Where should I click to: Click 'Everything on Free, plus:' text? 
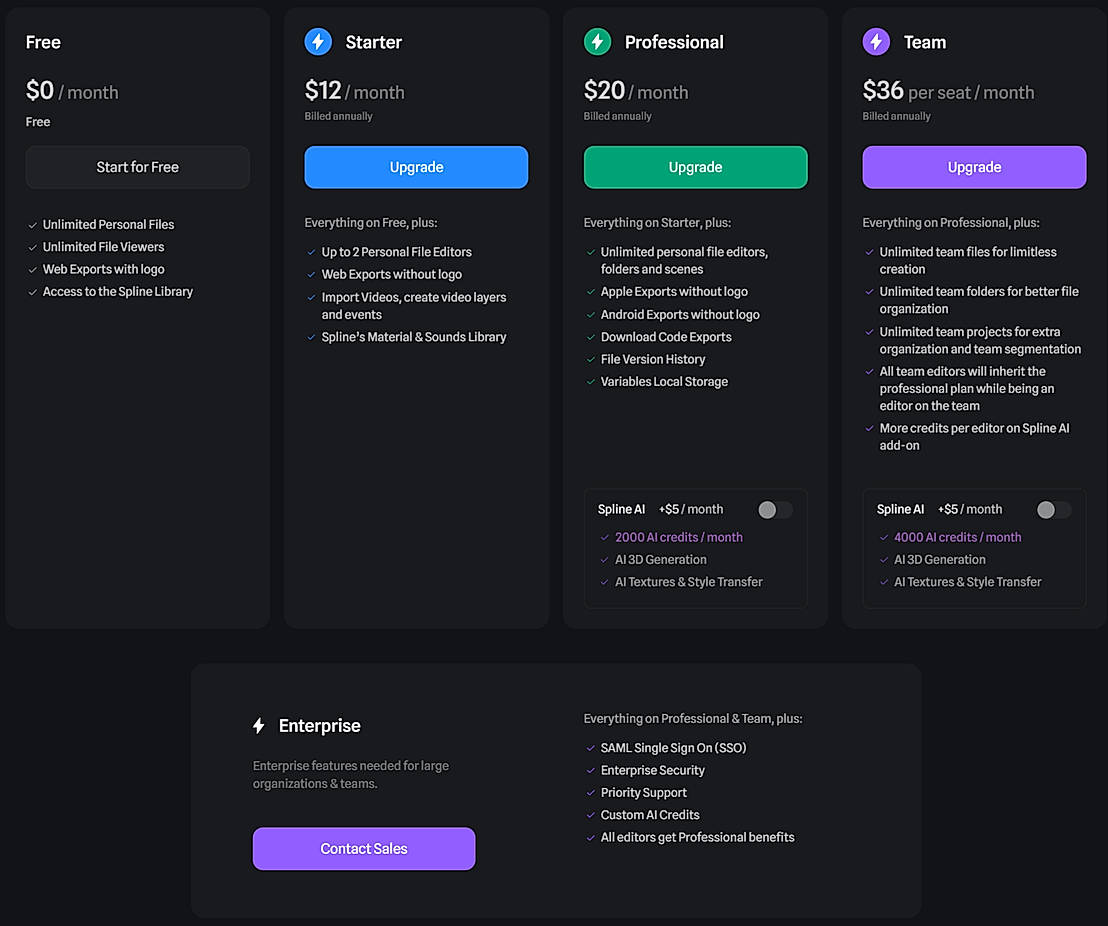(x=371, y=223)
